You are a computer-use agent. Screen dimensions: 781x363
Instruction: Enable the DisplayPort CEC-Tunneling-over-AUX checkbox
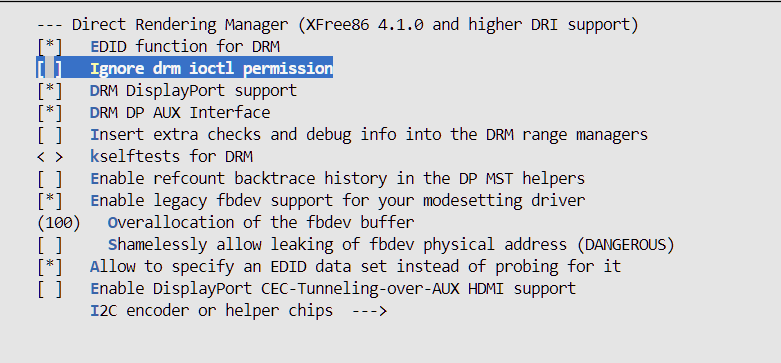pyautogui.click(x=50, y=288)
